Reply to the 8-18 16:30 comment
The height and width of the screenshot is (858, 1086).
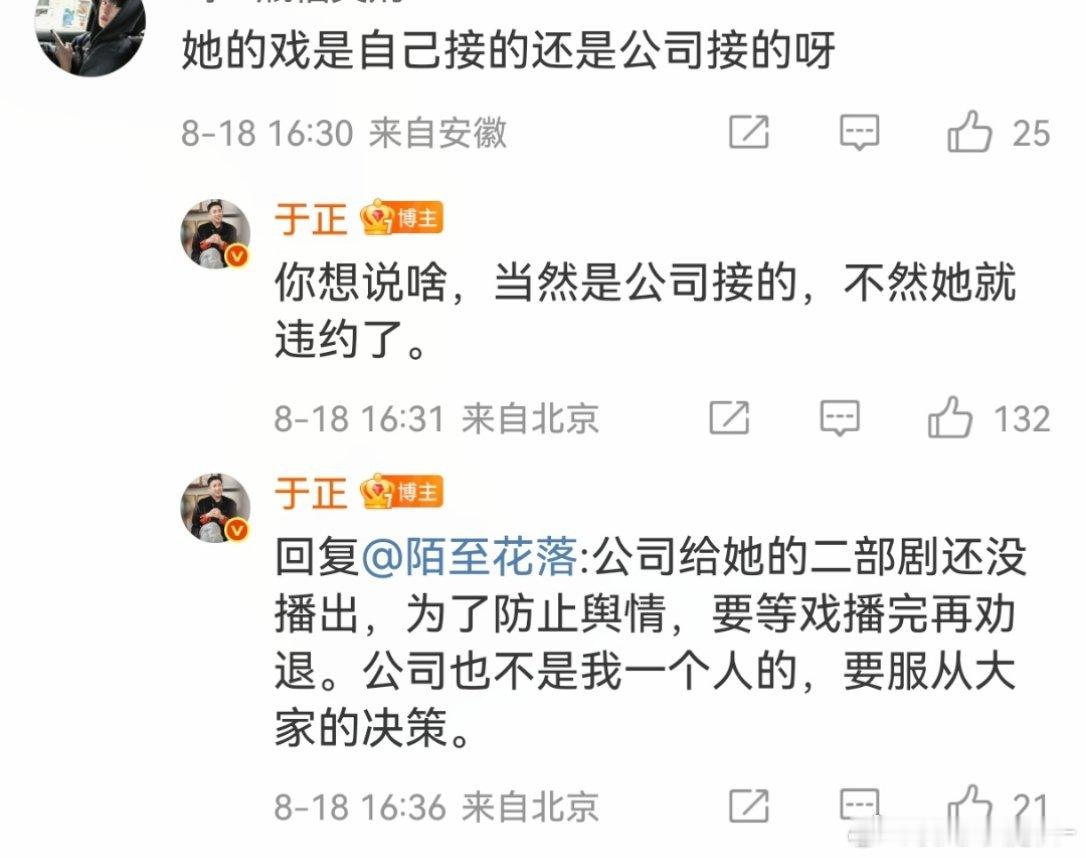click(859, 132)
